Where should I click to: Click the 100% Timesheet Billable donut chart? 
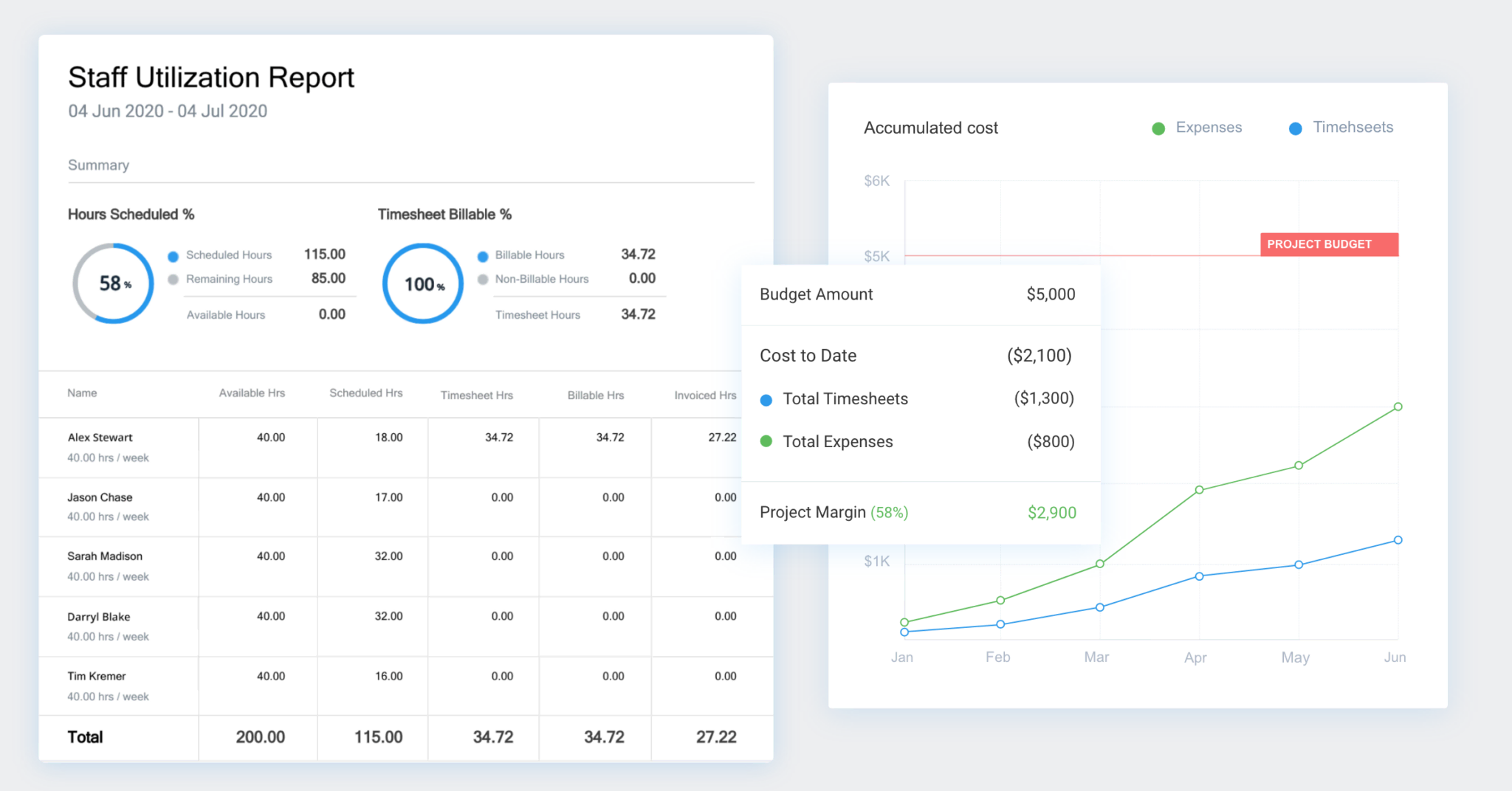tap(423, 283)
